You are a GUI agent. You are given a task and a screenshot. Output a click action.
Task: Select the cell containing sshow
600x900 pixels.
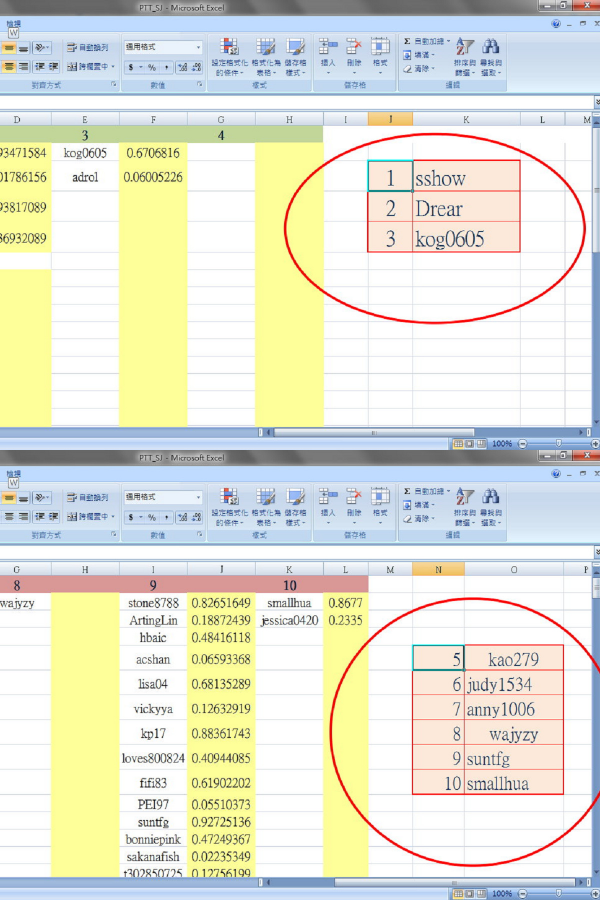466,177
